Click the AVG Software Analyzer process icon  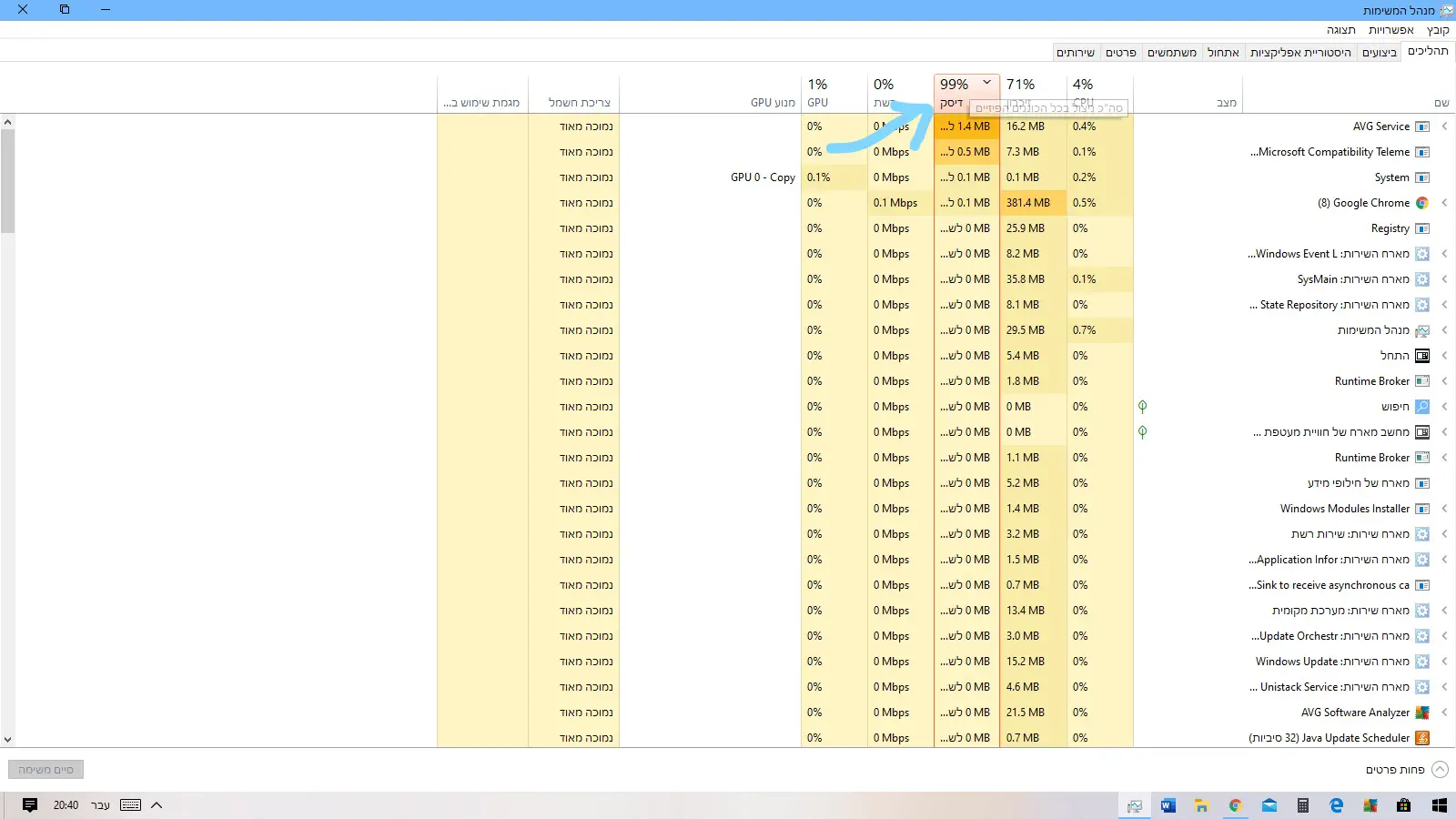click(x=1421, y=713)
